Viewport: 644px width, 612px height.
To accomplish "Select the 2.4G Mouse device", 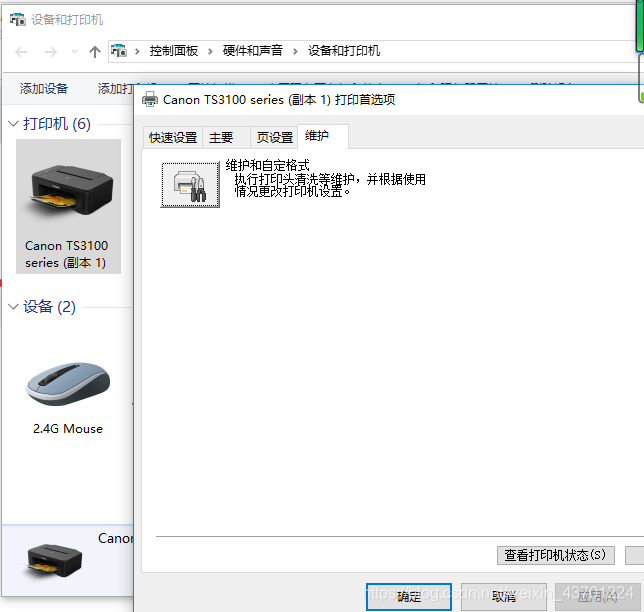I will [68, 396].
